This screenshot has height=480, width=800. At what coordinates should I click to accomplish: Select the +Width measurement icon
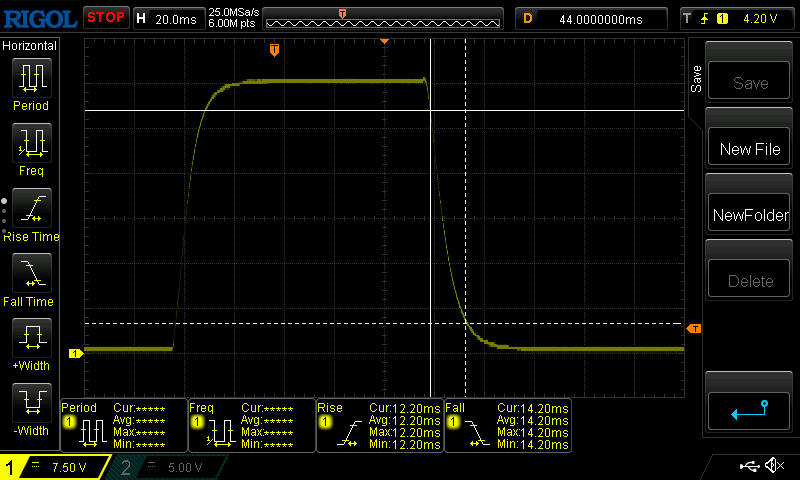click(32, 338)
